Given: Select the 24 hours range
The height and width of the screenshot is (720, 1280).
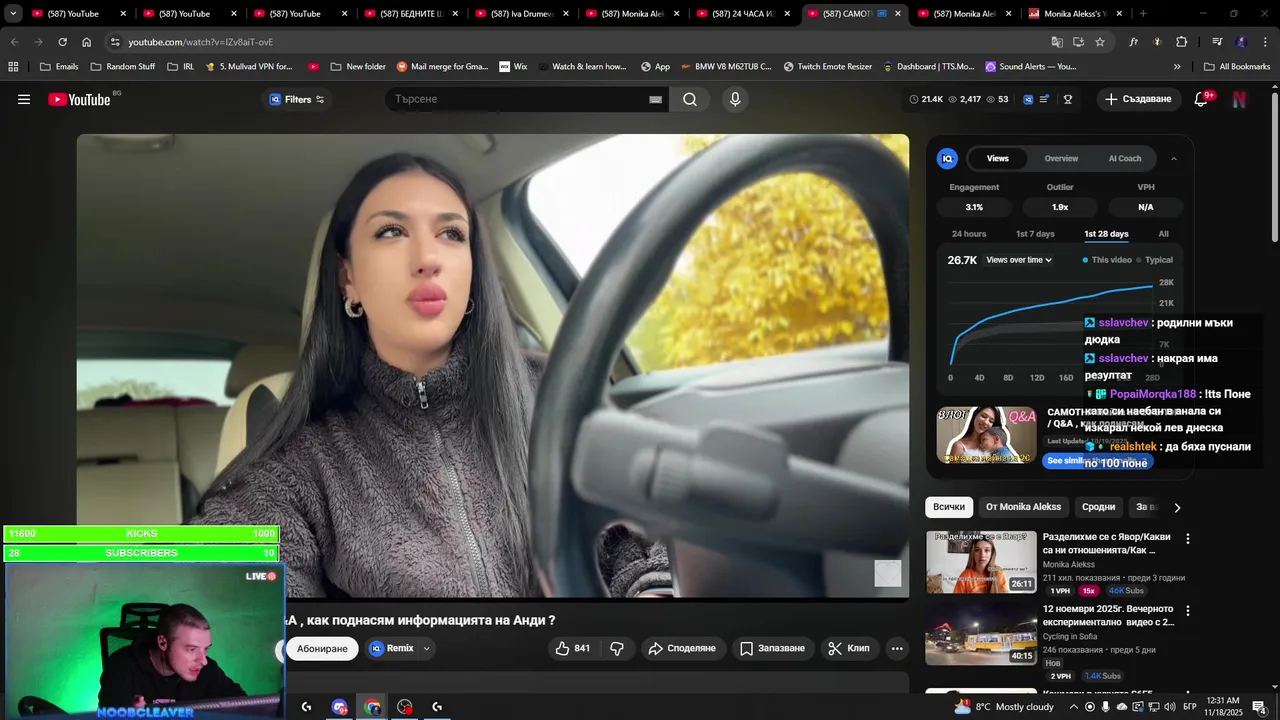Looking at the screenshot, I should (969, 234).
